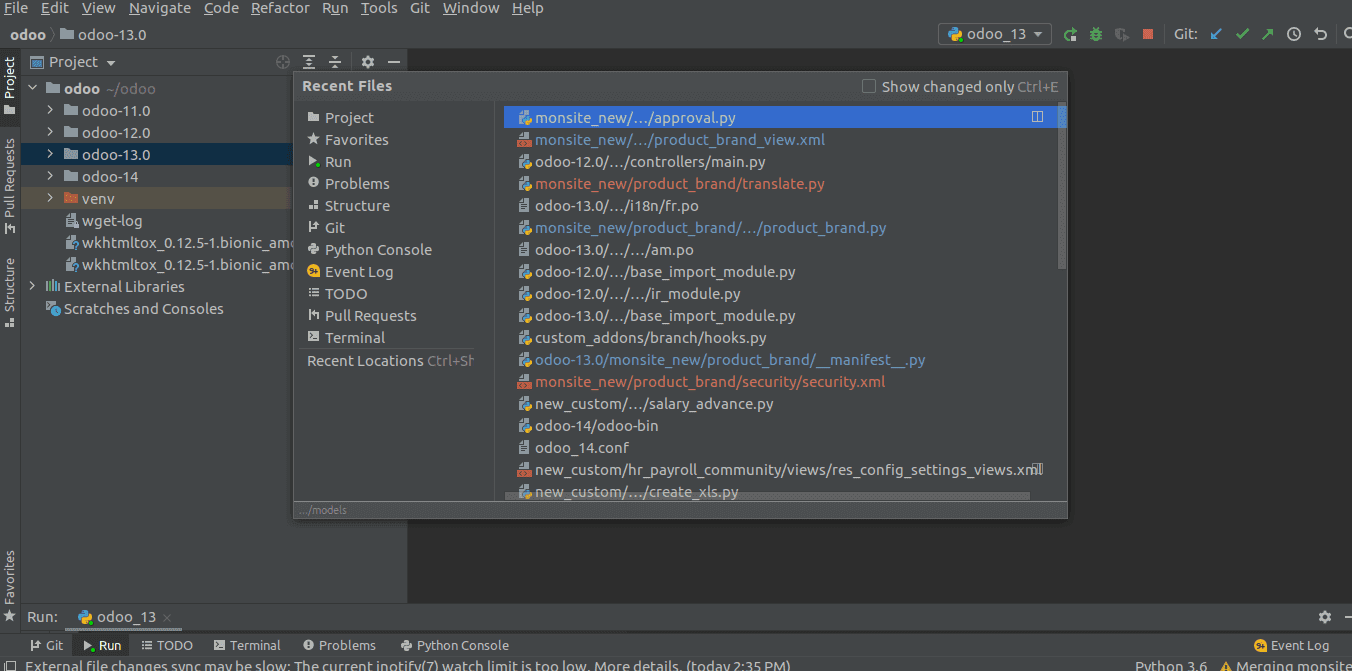The height and width of the screenshot is (671, 1352).
Task: Choose Pull Requests in the Recent Files list
Action: [370, 315]
